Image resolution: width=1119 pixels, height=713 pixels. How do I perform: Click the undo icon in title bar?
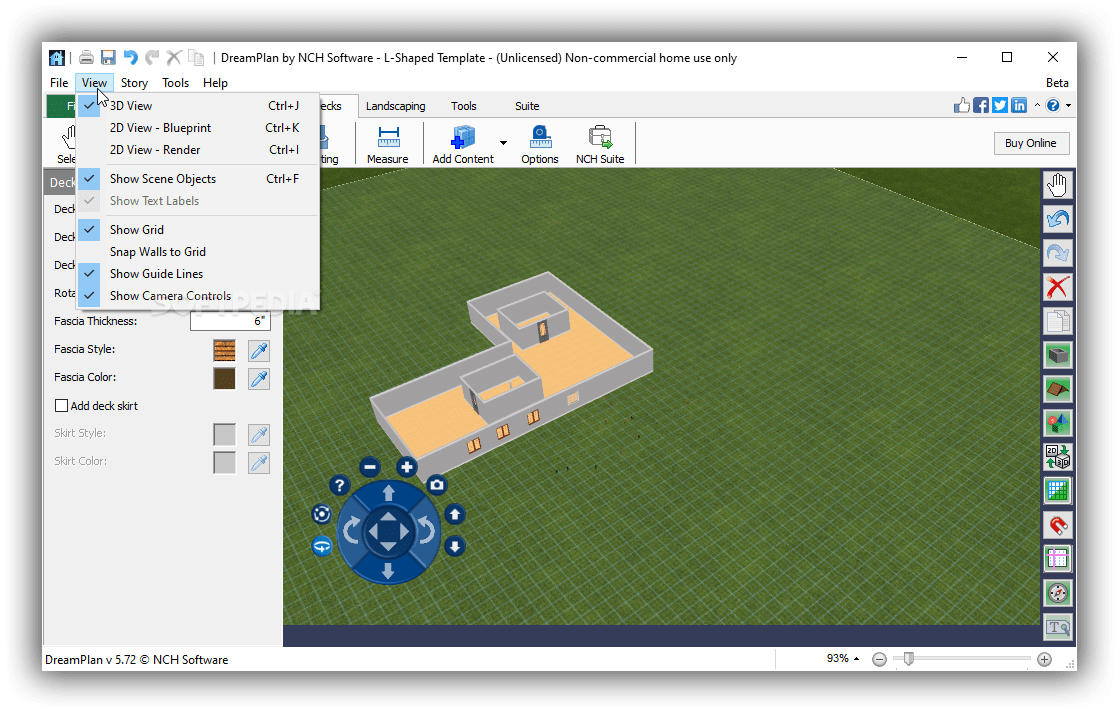[130, 58]
